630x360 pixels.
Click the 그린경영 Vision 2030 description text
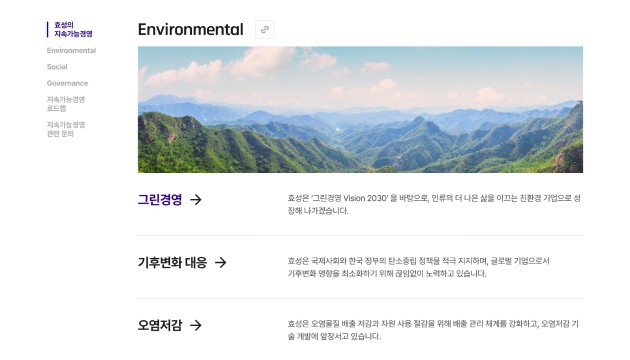click(434, 204)
